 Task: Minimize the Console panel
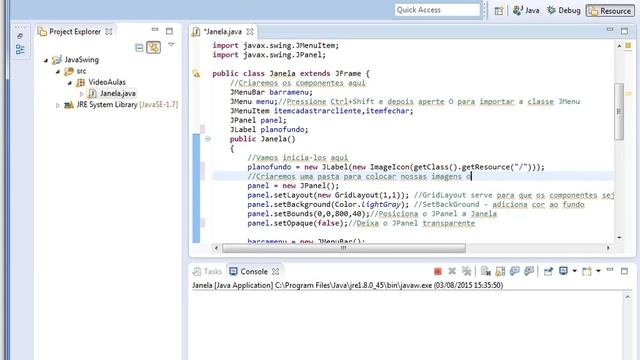[610, 270]
